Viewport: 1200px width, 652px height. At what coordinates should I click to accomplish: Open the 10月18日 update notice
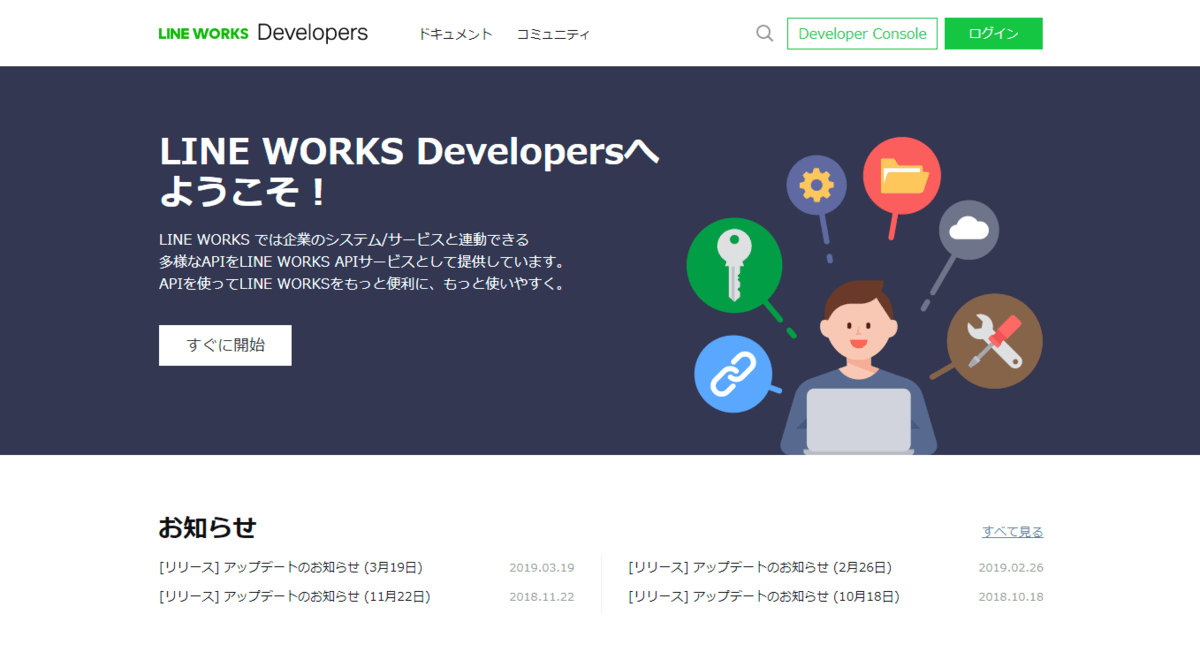coord(764,596)
